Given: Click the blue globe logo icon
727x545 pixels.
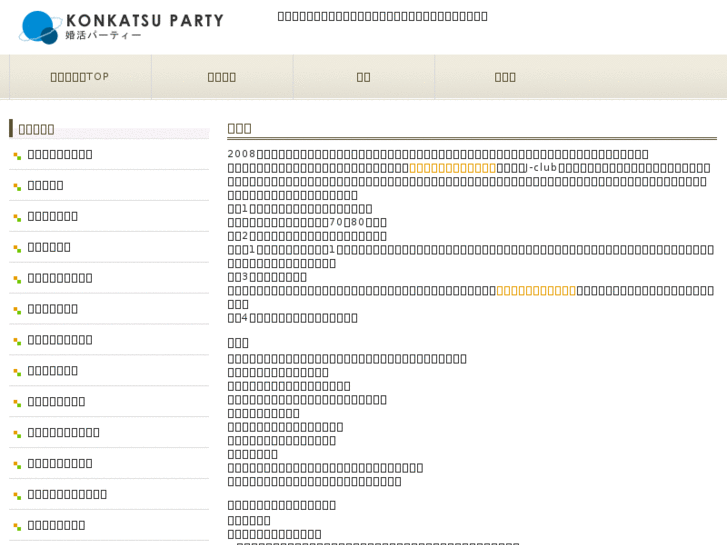Looking at the screenshot, I should 40,27.
